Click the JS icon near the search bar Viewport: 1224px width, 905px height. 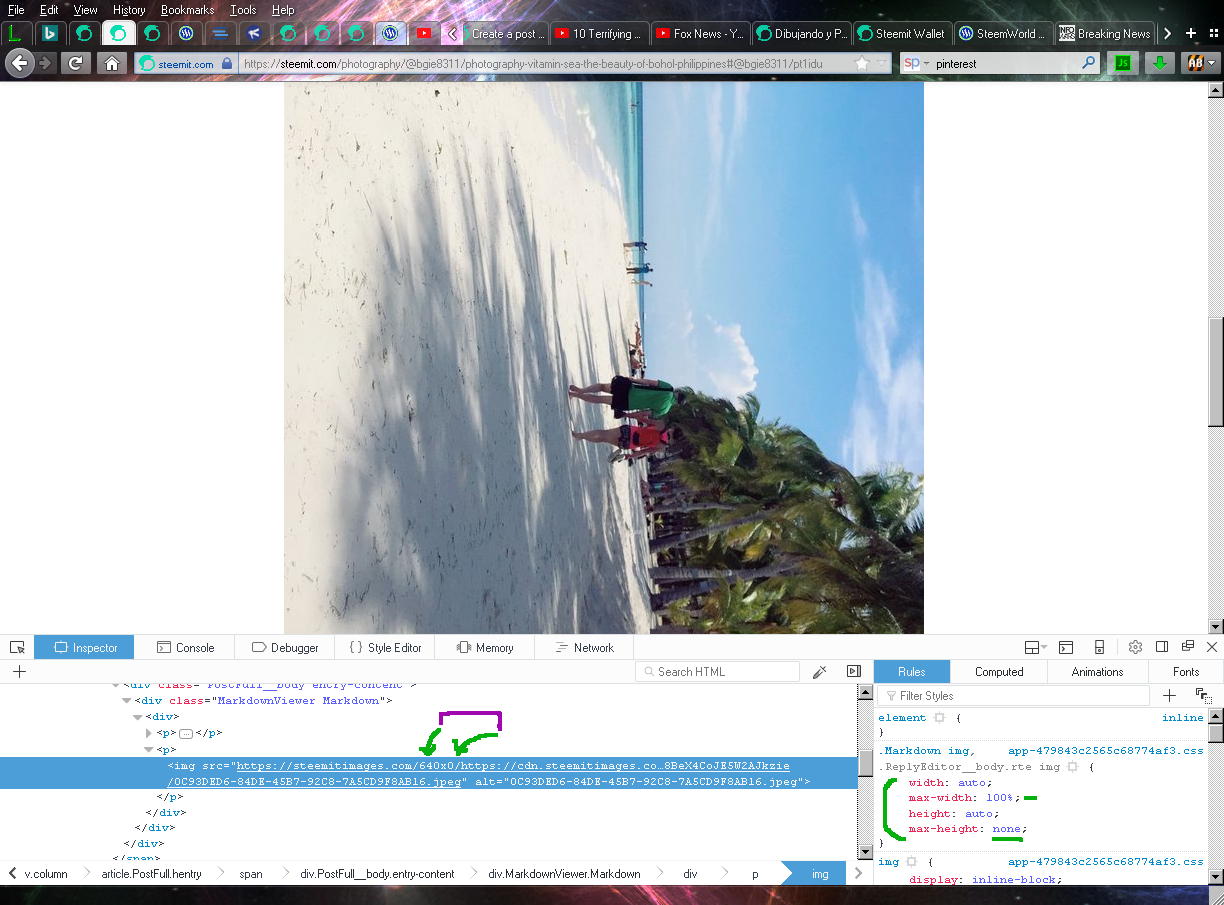1122,62
